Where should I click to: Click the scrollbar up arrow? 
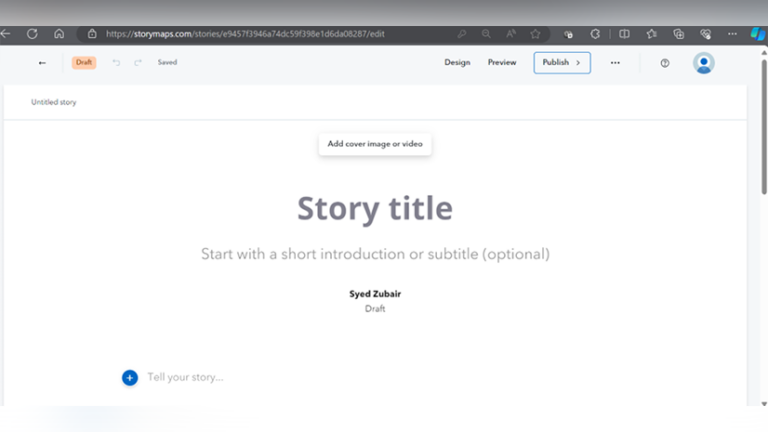tap(764, 52)
